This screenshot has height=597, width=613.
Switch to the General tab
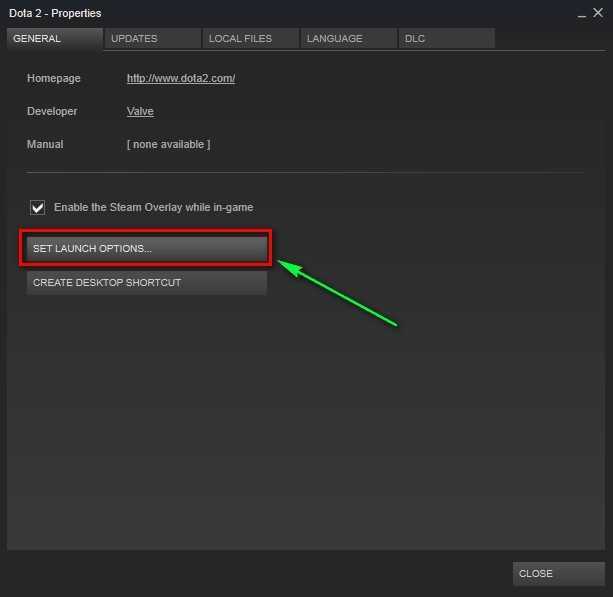(x=55, y=38)
